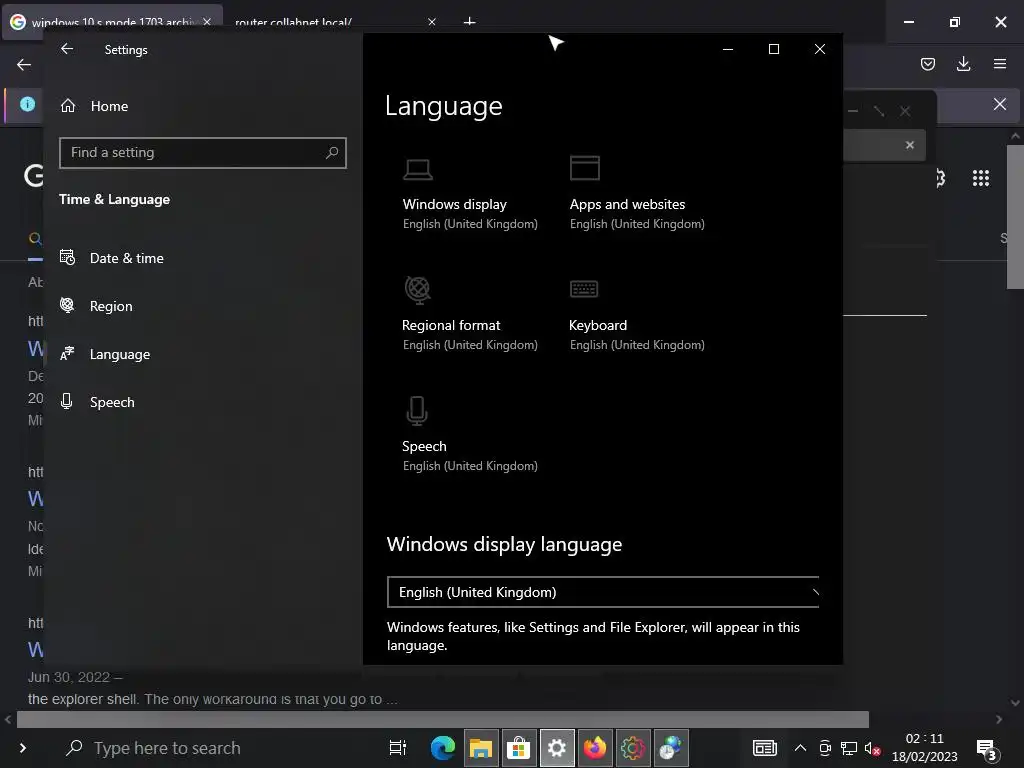1024x768 pixels.
Task: Click the magnifier icon in Find a setting
Action: click(332, 153)
